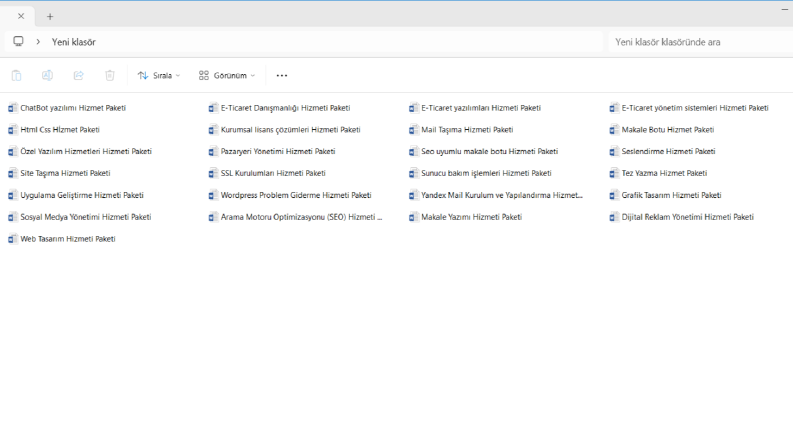Screen dimensions: 793x446
Task: Select Web Tasarım Hizmeti Paketi icon
Action: (x=13, y=239)
